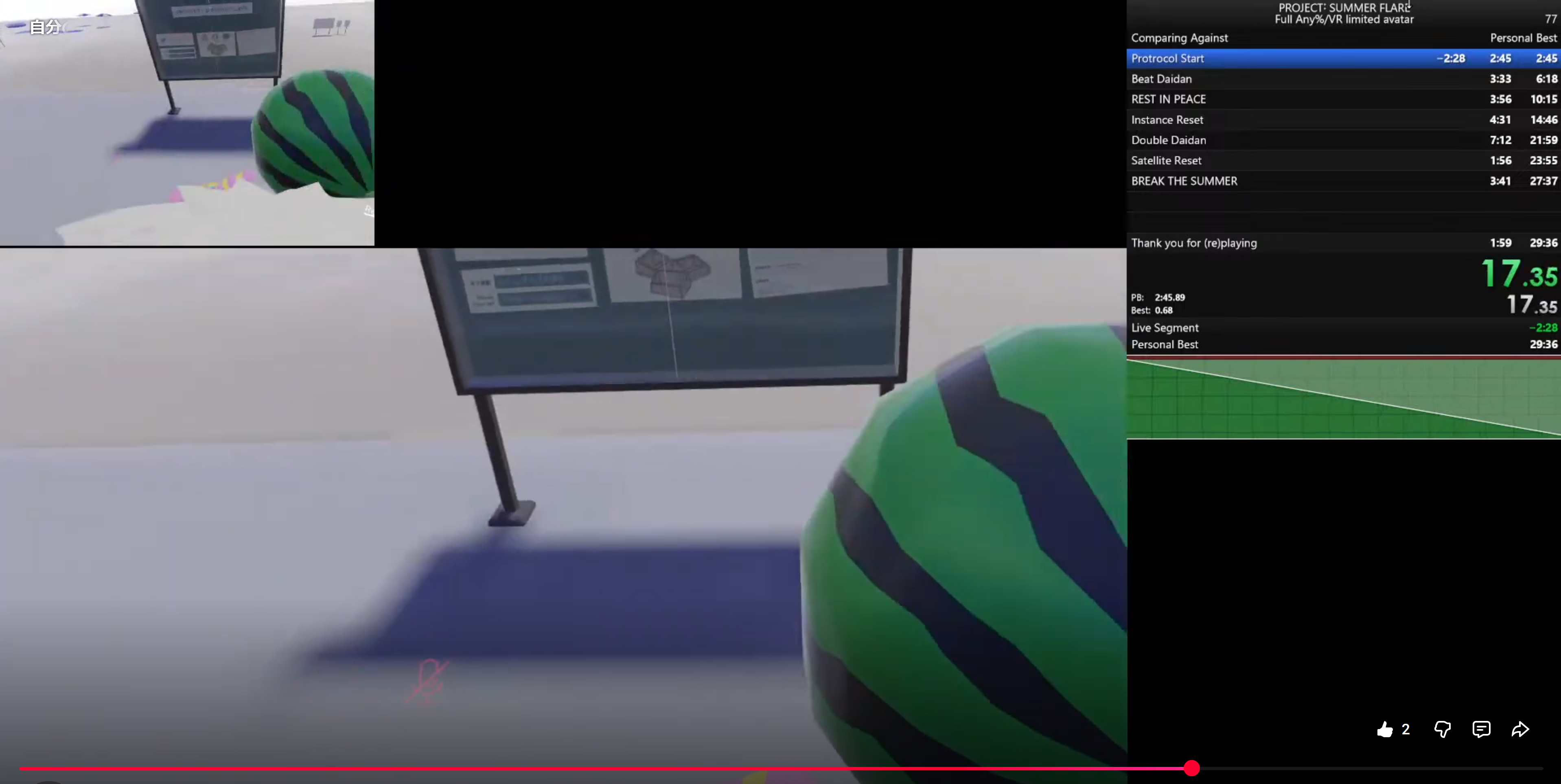Screen dimensions: 1561x784
Task: Click the PROJECT: SUMMER FLARE title
Action: 1344,8
